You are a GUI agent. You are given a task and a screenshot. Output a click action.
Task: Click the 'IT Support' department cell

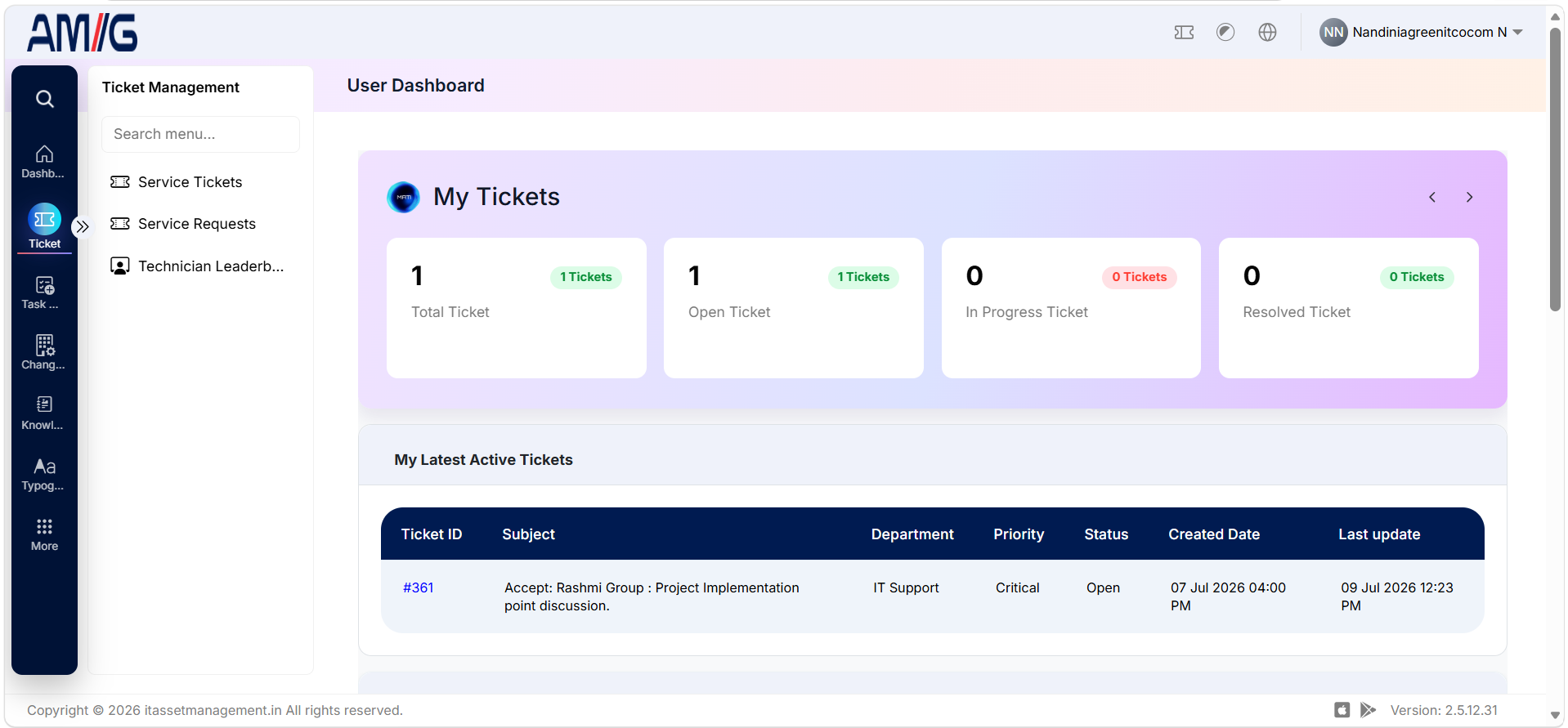(906, 587)
